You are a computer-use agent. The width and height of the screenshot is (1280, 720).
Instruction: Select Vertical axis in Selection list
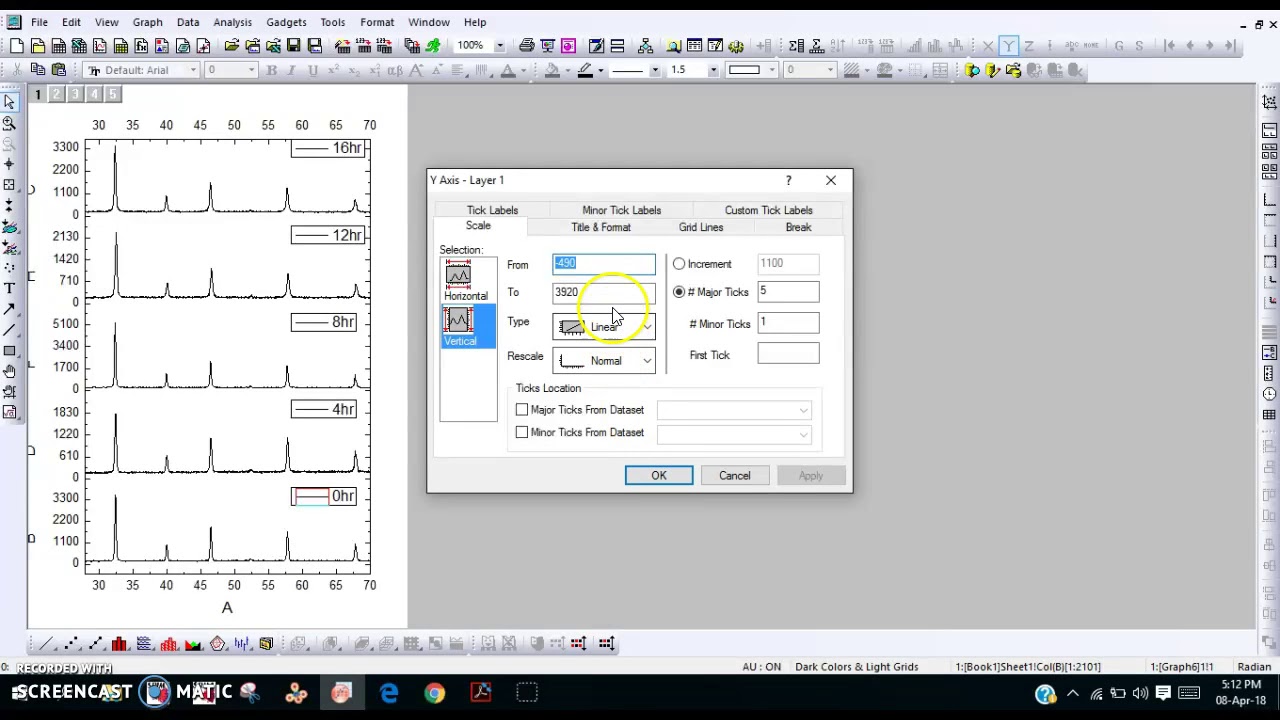tap(466, 327)
